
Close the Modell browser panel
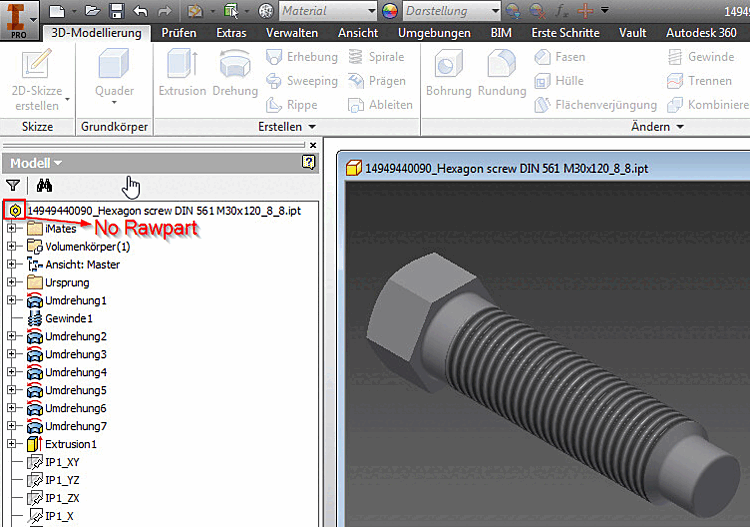click(313, 145)
